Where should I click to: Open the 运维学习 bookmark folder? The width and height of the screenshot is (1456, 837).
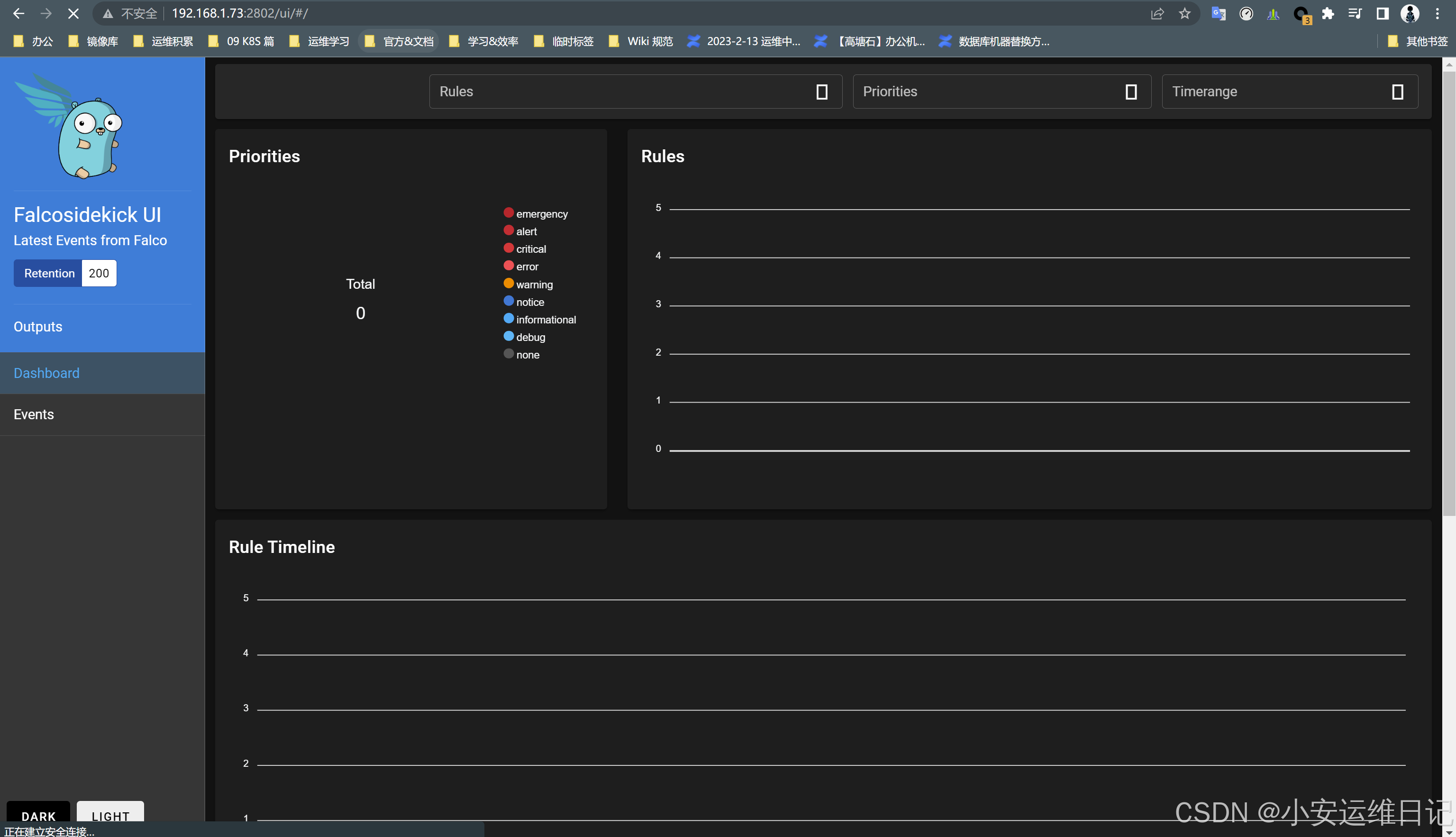coord(320,41)
